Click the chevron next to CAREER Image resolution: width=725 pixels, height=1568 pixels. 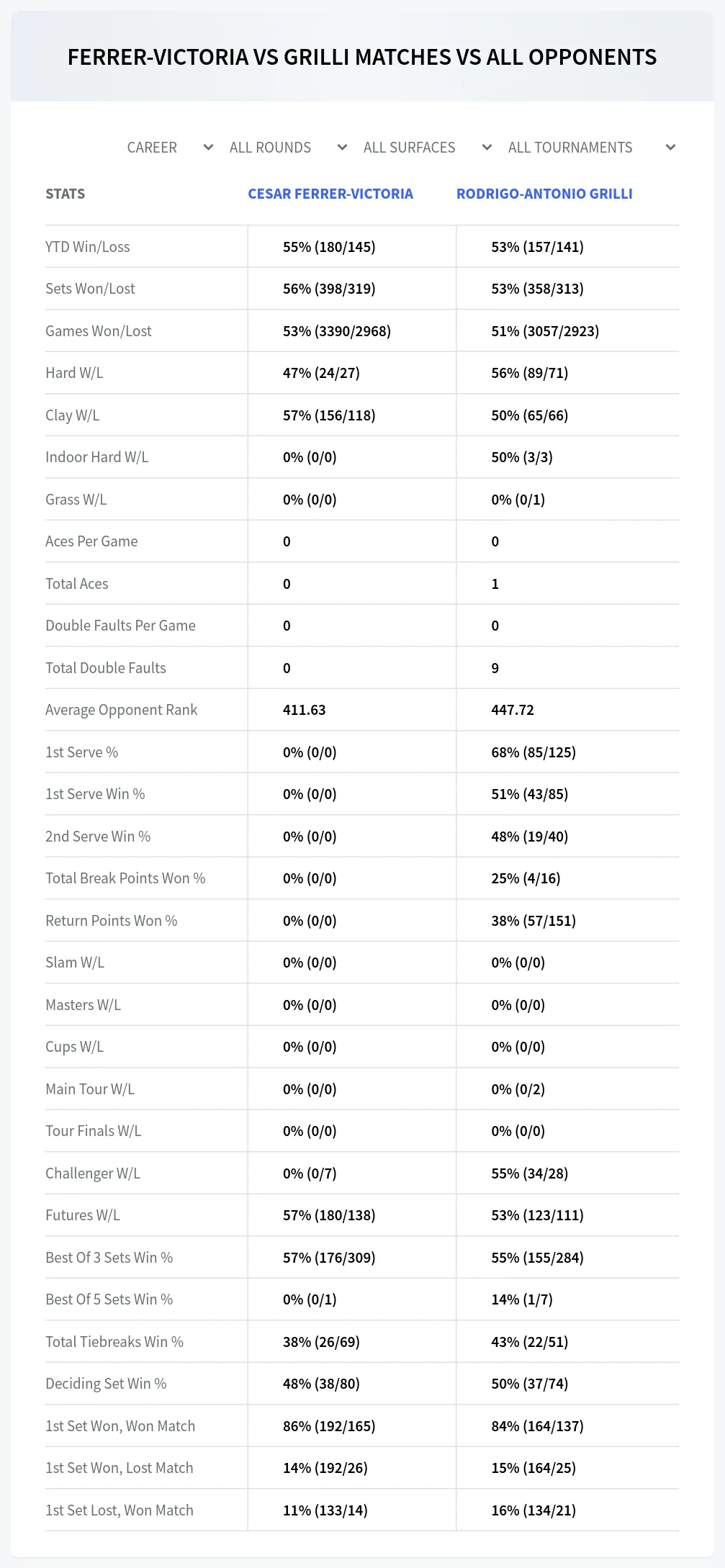[x=208, y=148]
